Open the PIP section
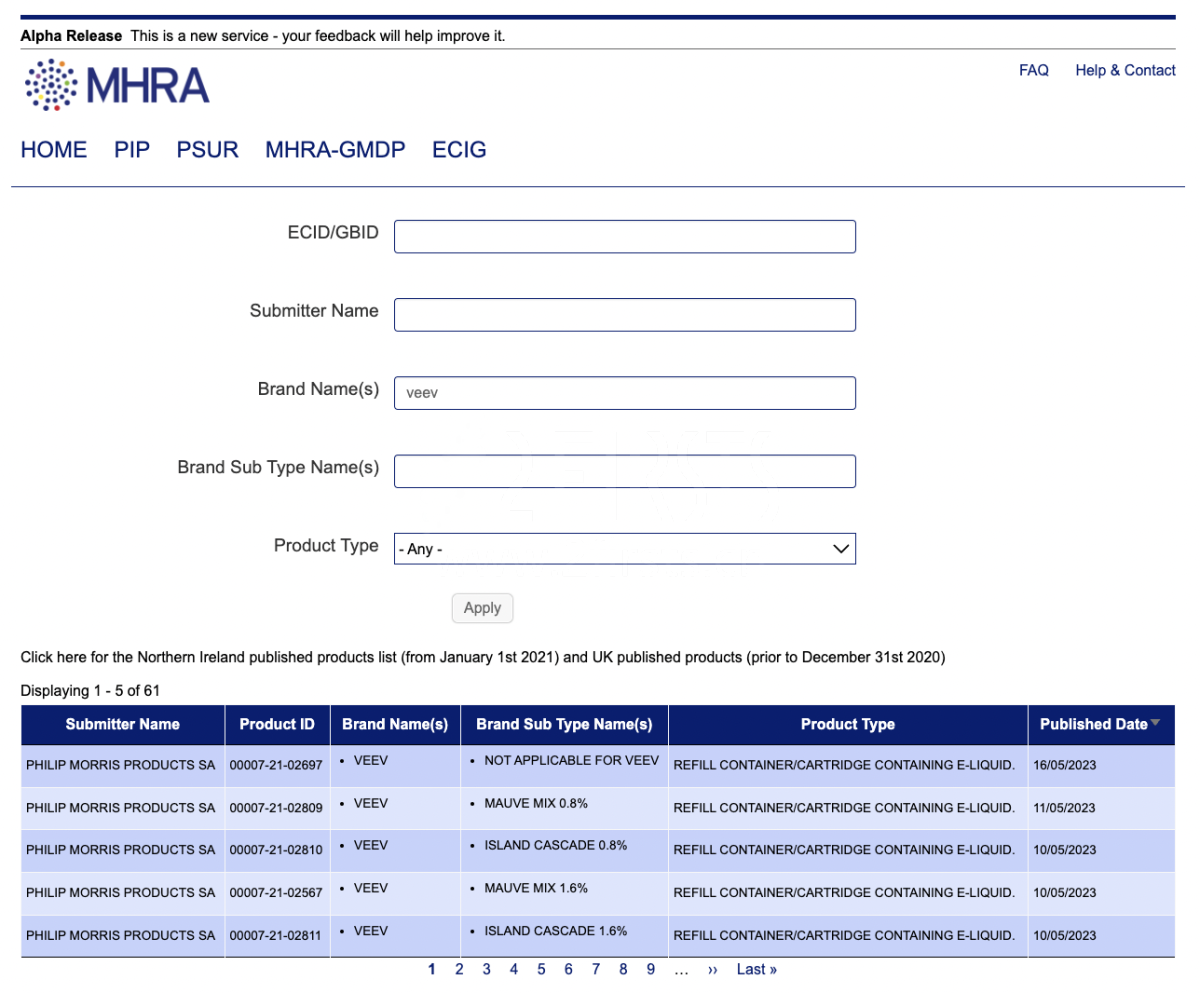Screen dimensions: 1200x993 point(132,150)
